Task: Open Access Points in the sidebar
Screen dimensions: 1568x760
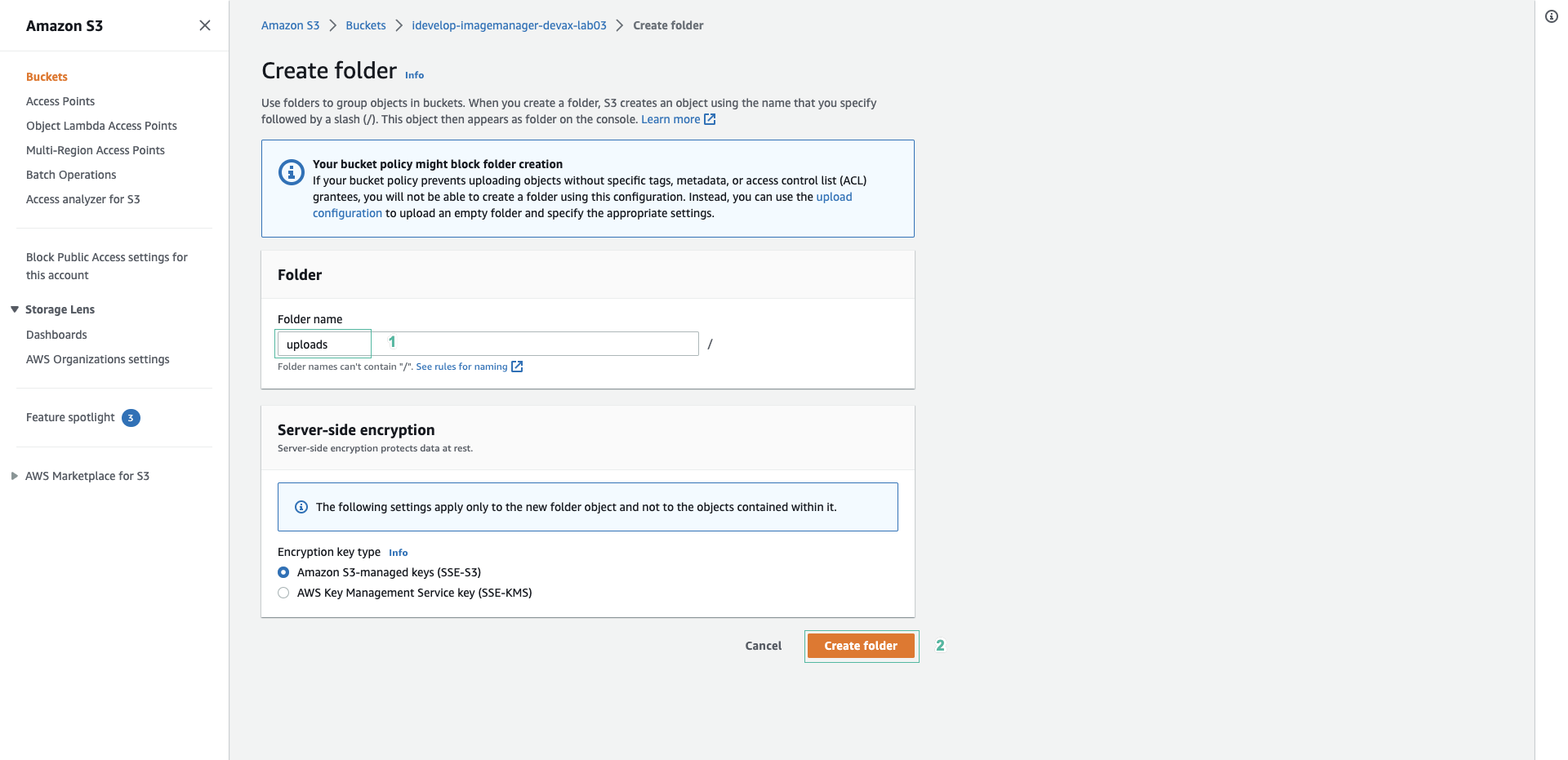Action: point(60,101)
